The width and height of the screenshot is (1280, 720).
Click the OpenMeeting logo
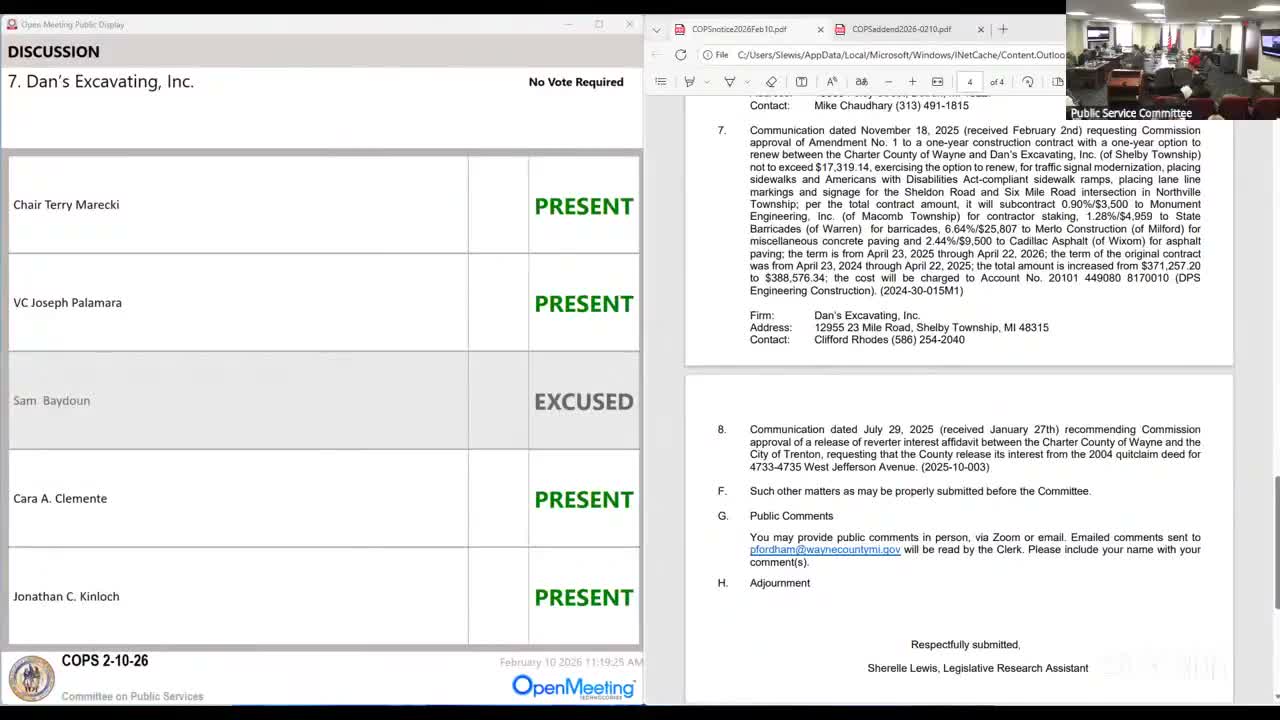(x=573, y=686)
